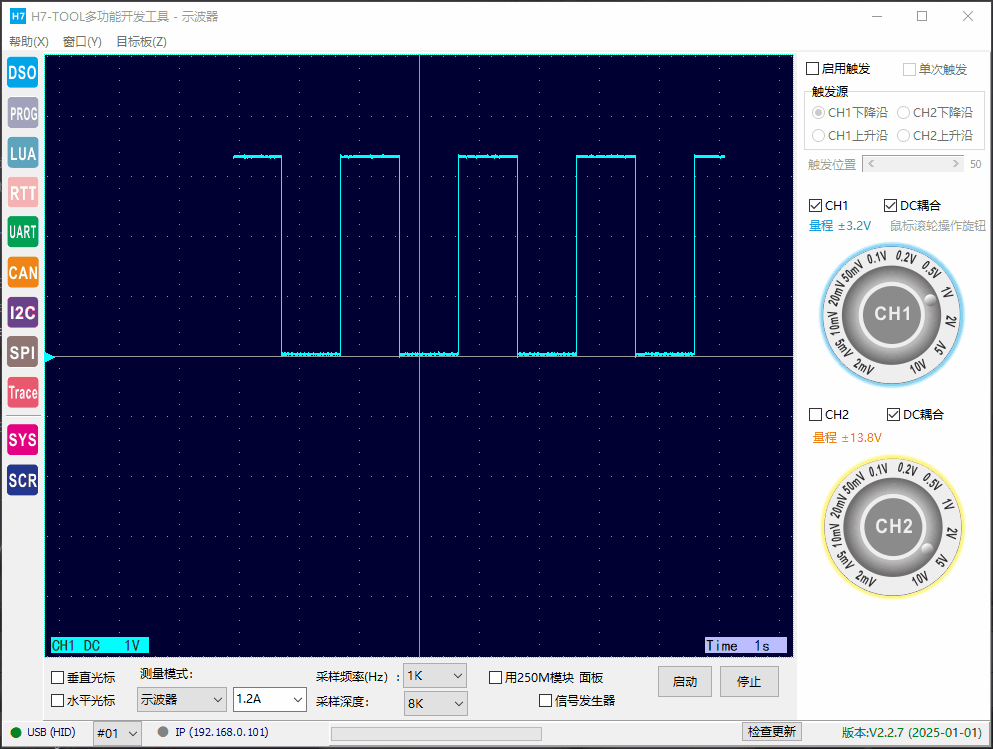Expand the 测量模式 示波器 dropdown

[182, 700]
